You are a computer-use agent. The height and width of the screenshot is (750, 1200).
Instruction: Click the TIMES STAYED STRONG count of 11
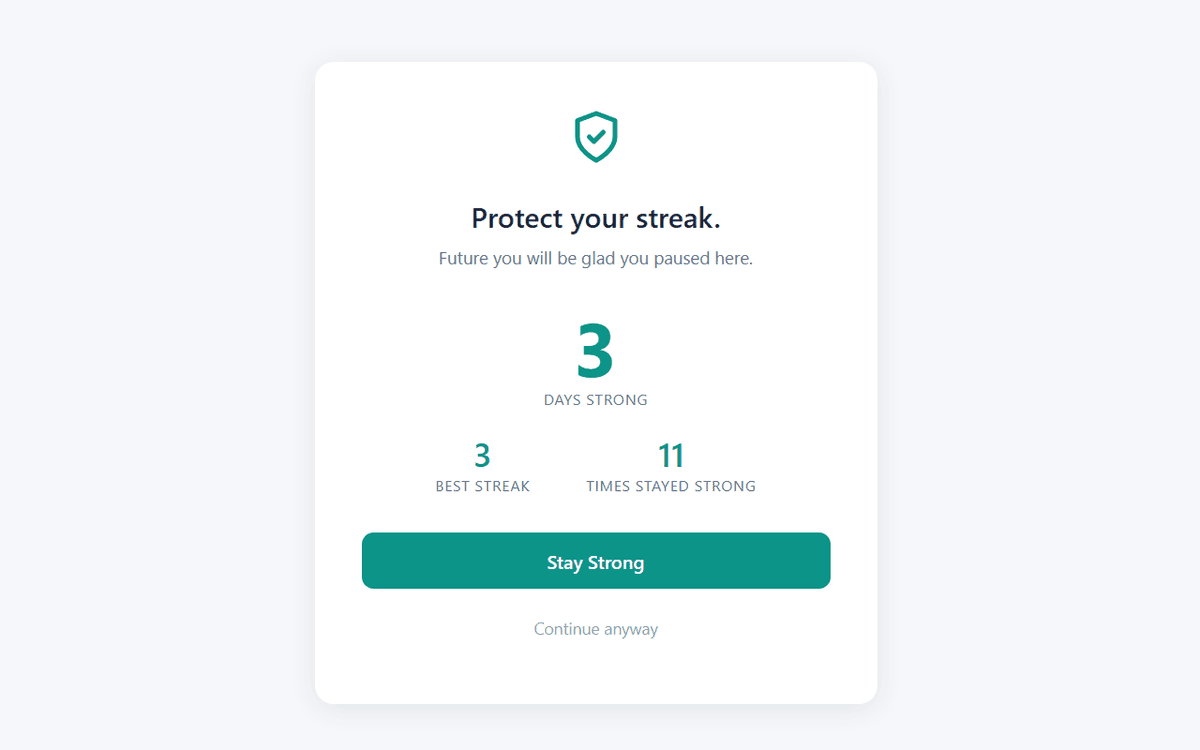click(x=671, y=456)
